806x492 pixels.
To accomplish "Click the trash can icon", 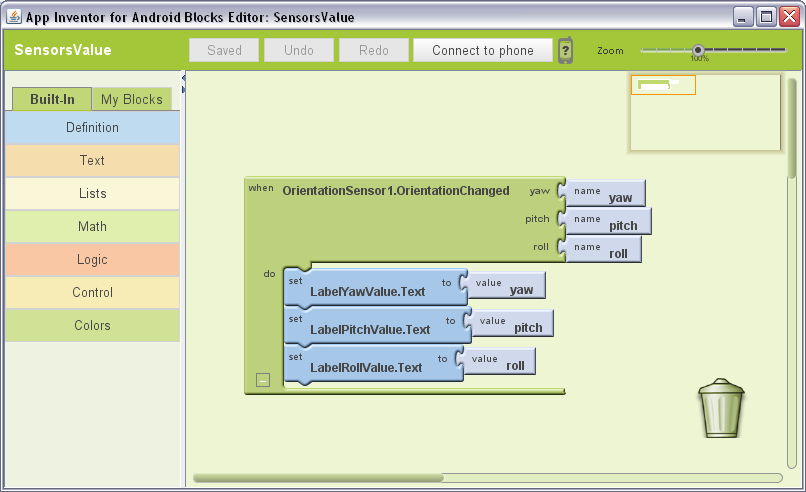I will pyautogui.click(x=721, y=408).
